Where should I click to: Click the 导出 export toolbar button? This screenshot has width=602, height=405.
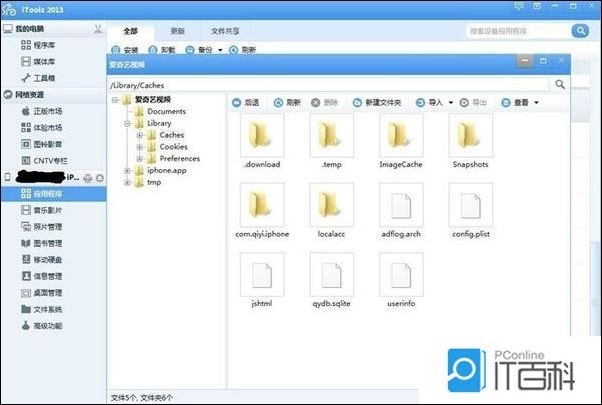(473, 102)
